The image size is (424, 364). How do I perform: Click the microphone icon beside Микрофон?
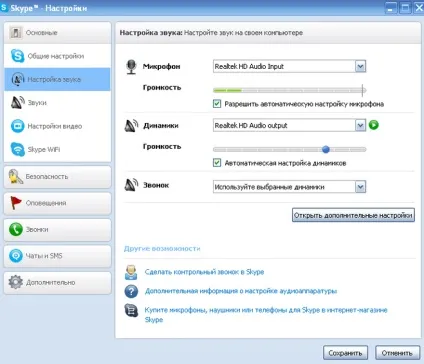131,67
